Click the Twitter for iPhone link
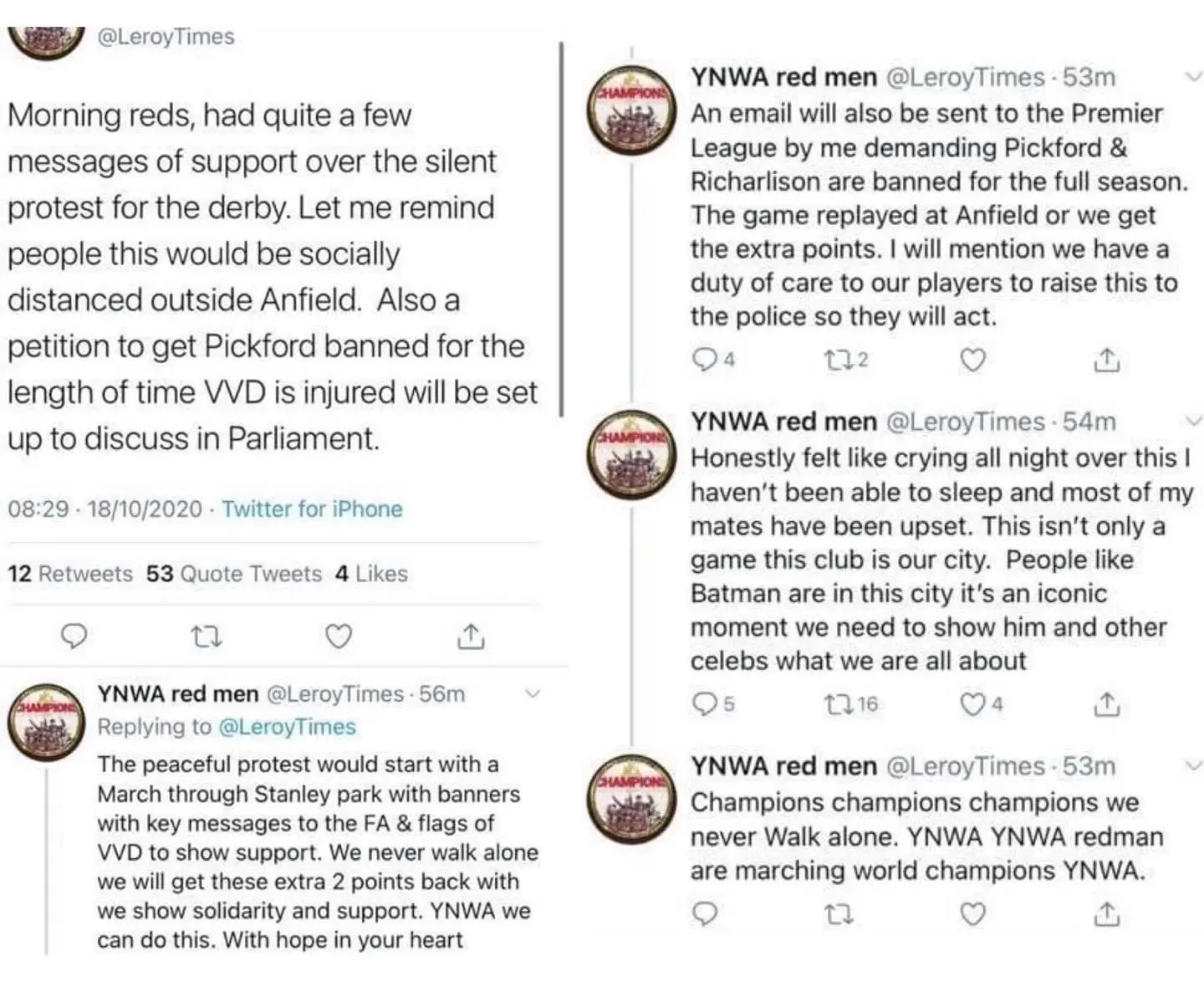The image size is (1204, 982). (312, 509)
